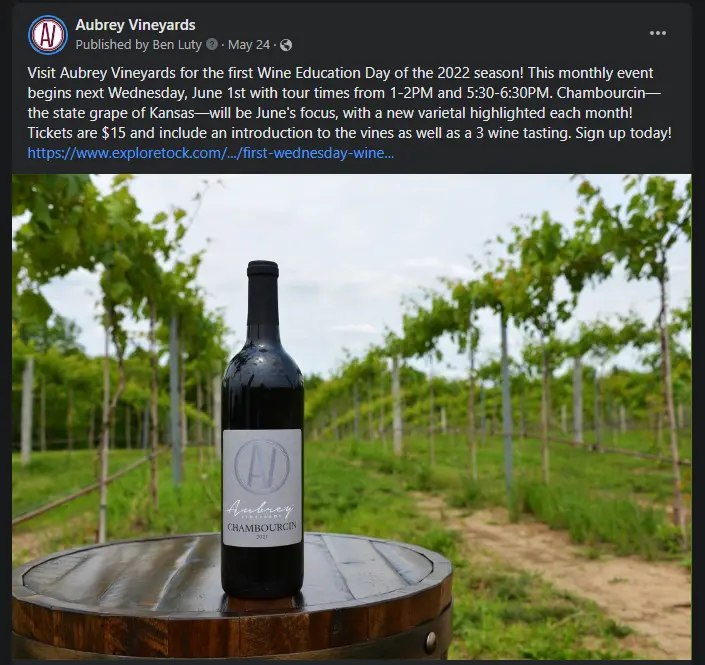
Task: Click the globe public audience icon
Action: click(x=286, y=45)
